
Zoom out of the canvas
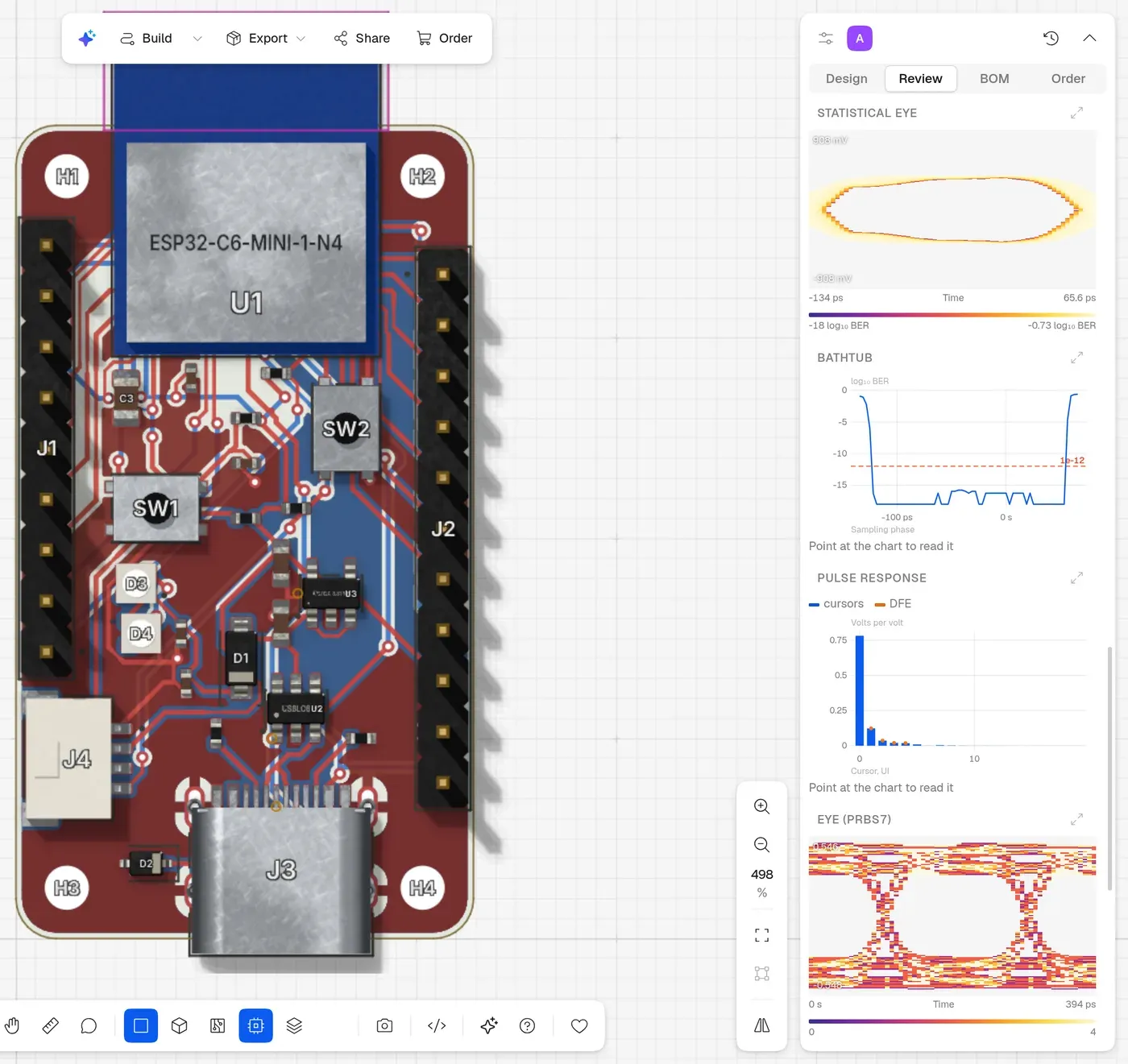click(x=761, y=845)
